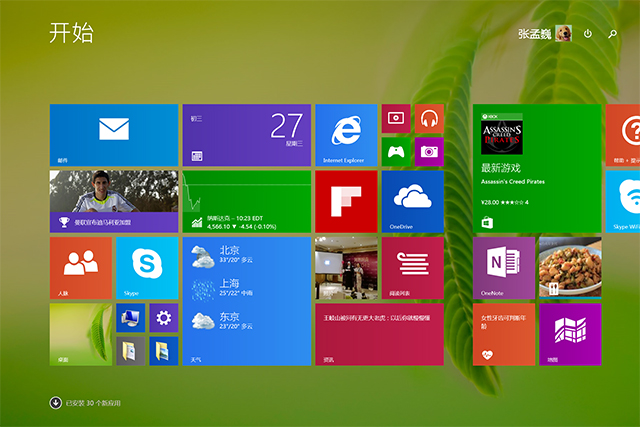Open the Skype tile

[147, 268]
